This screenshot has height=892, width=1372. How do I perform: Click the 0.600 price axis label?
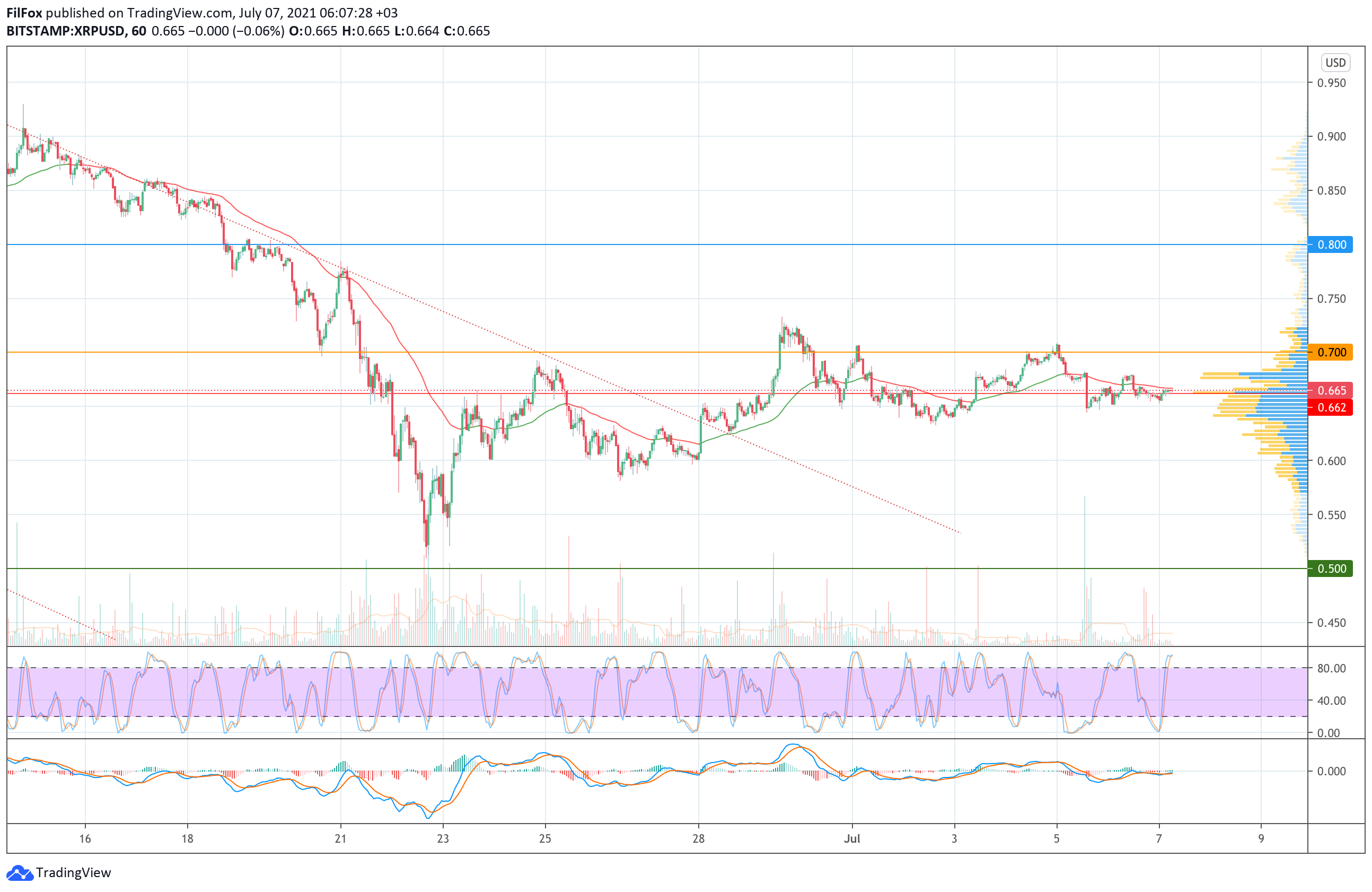[1331, 461]
